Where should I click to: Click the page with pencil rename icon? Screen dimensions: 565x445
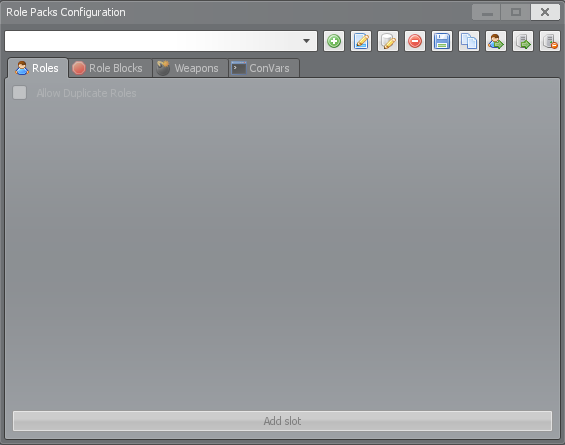tap(361, 41)
